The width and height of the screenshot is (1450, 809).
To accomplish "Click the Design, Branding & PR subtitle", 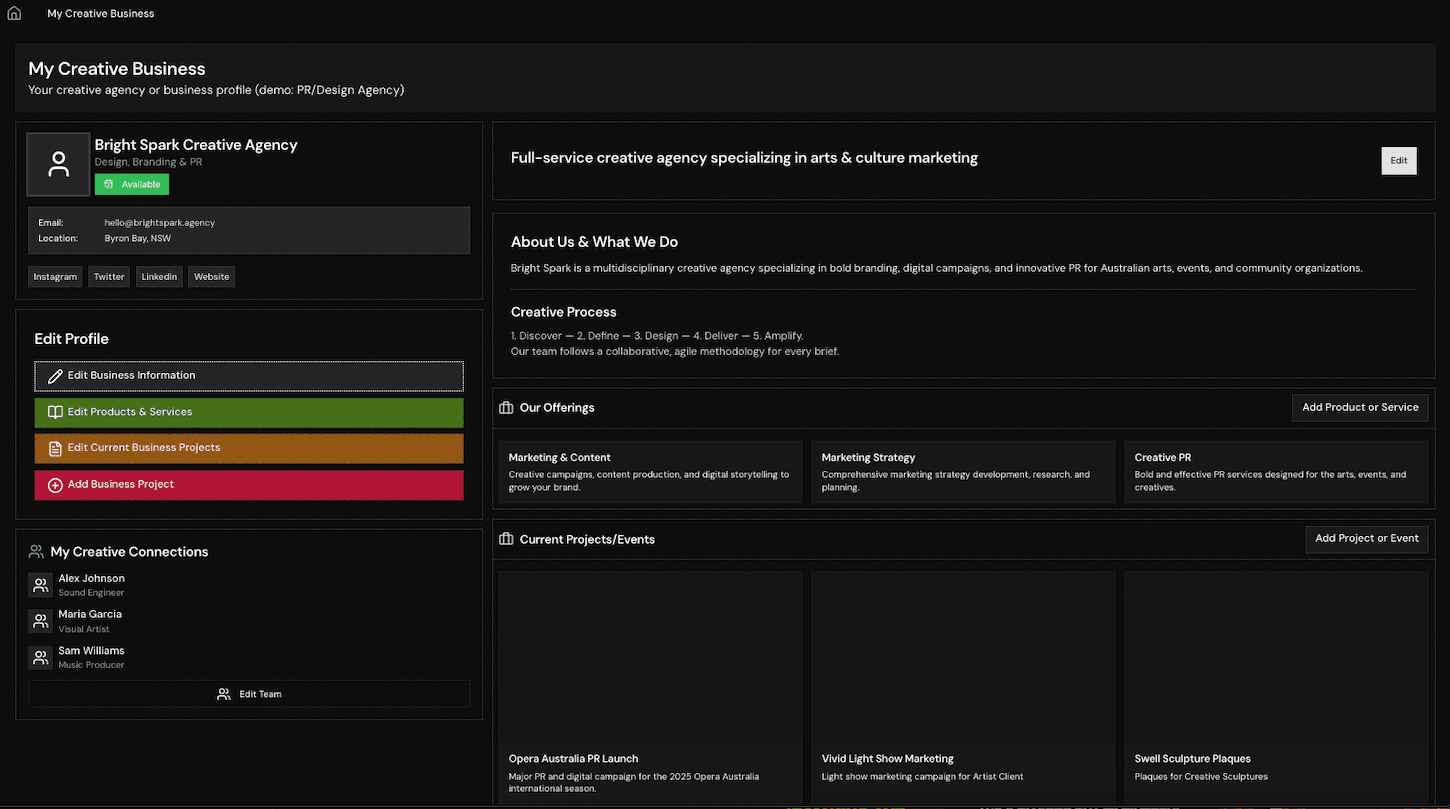I will pyautogui.click(x=148, y=162).
